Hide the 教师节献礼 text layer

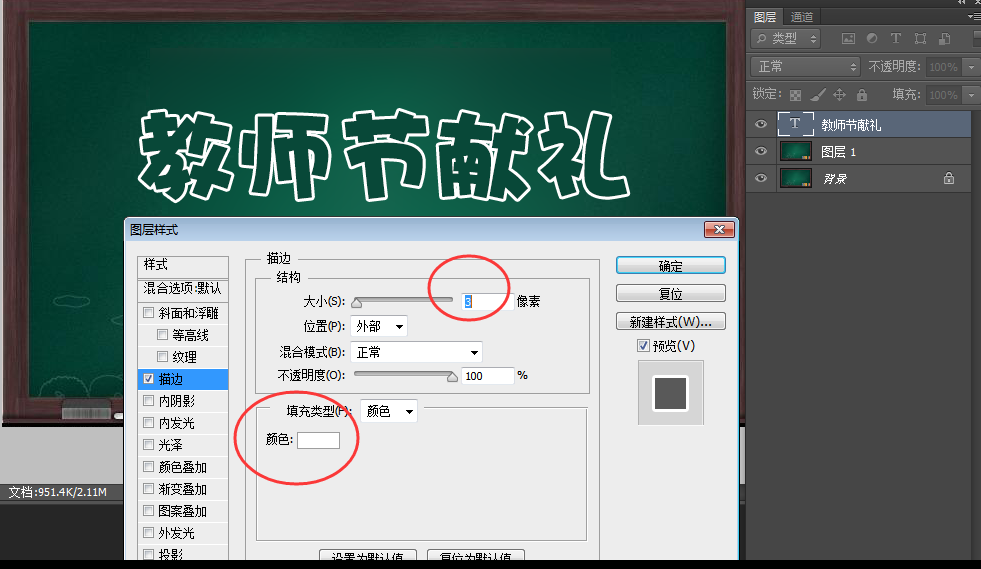[761, 124]
